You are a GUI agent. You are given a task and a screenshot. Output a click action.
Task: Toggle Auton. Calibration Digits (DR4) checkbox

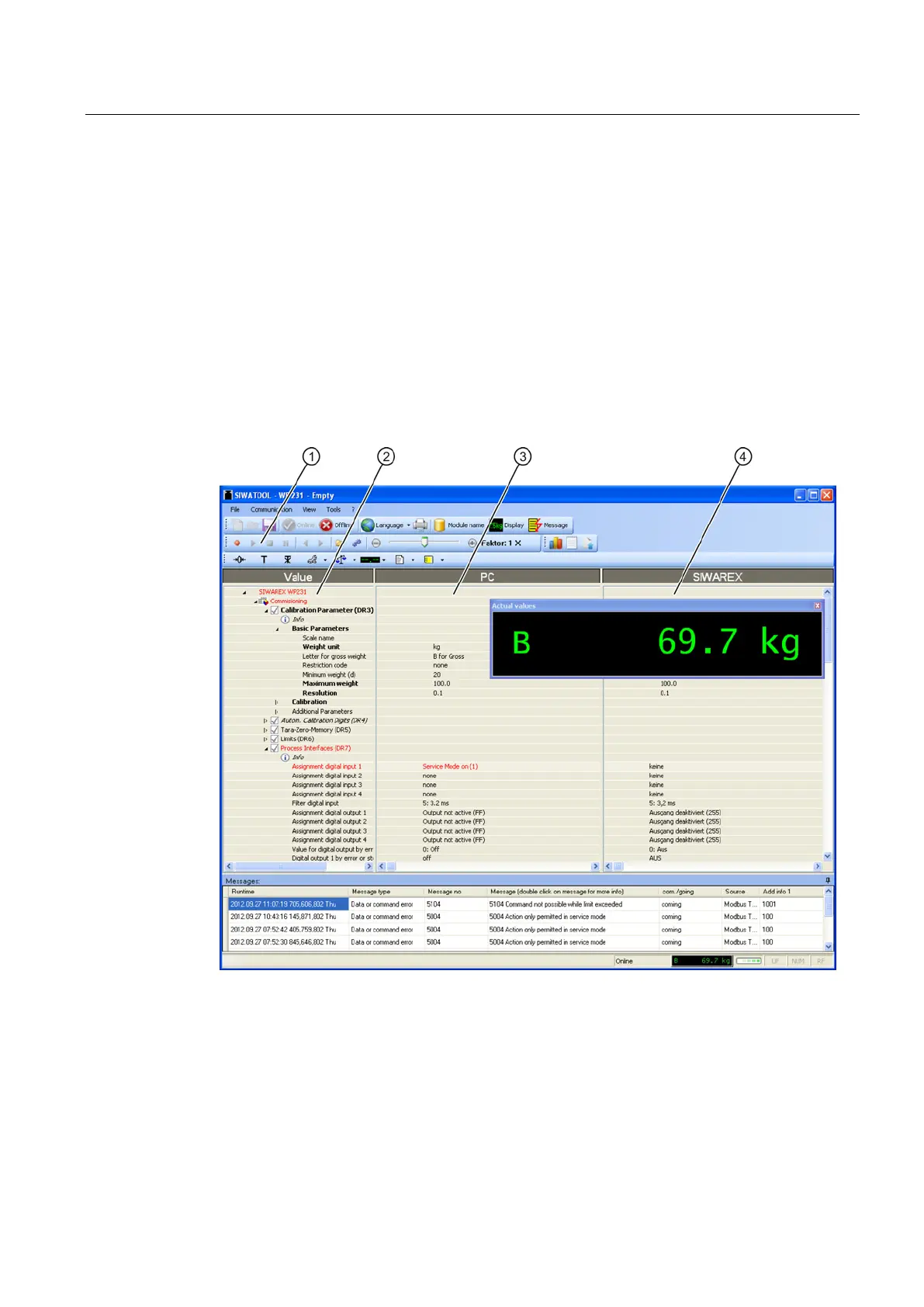point(274,720)
